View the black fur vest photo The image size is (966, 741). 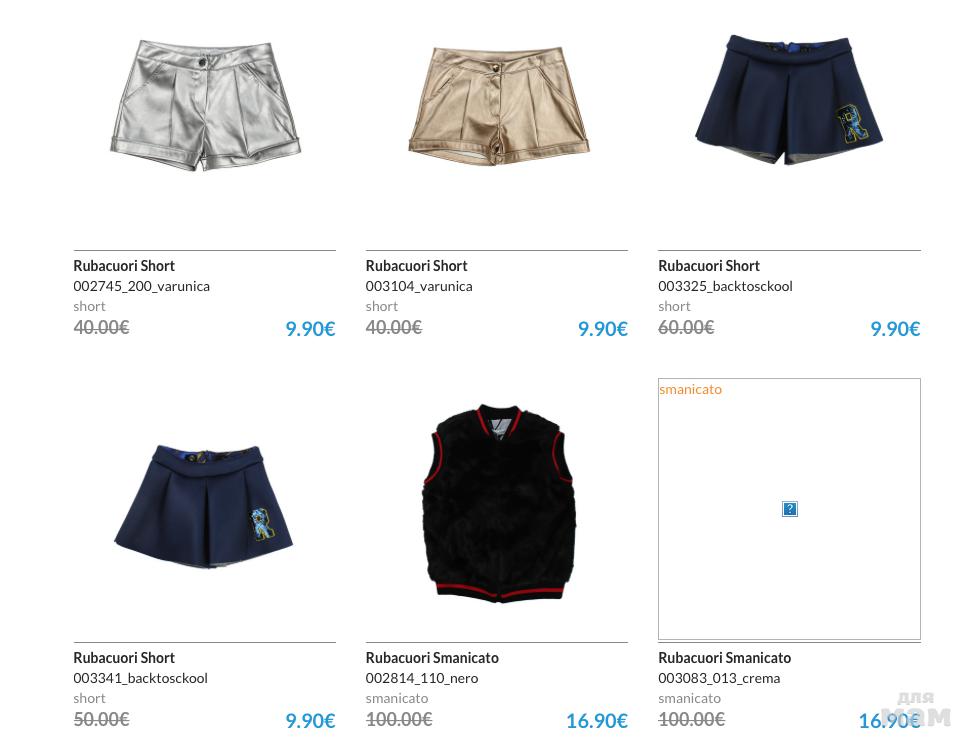(x=500, y=503)
